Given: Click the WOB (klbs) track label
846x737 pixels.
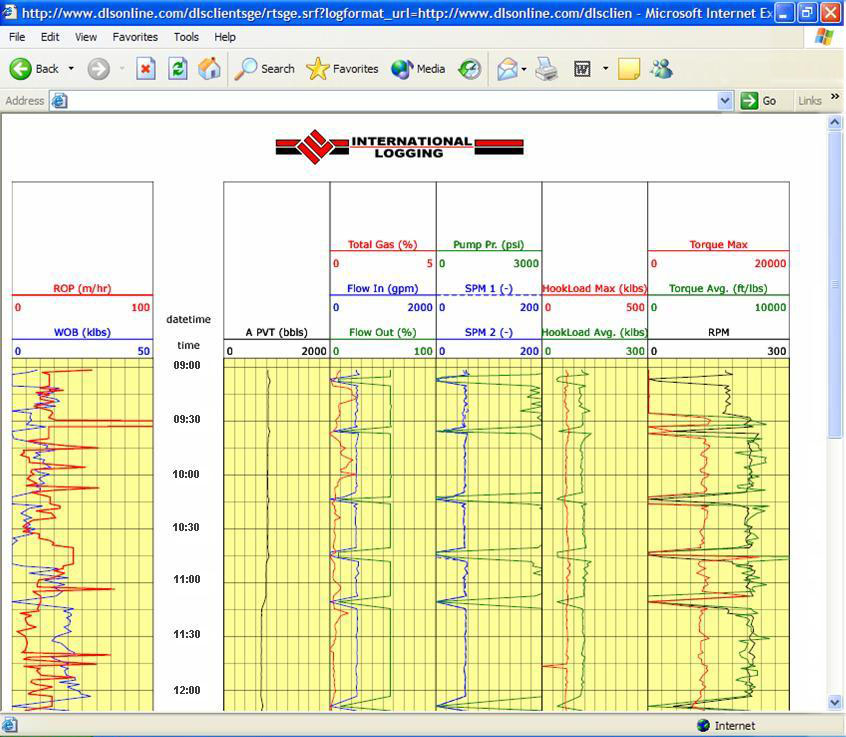Looking at the screenshot, I should [82, 332].
